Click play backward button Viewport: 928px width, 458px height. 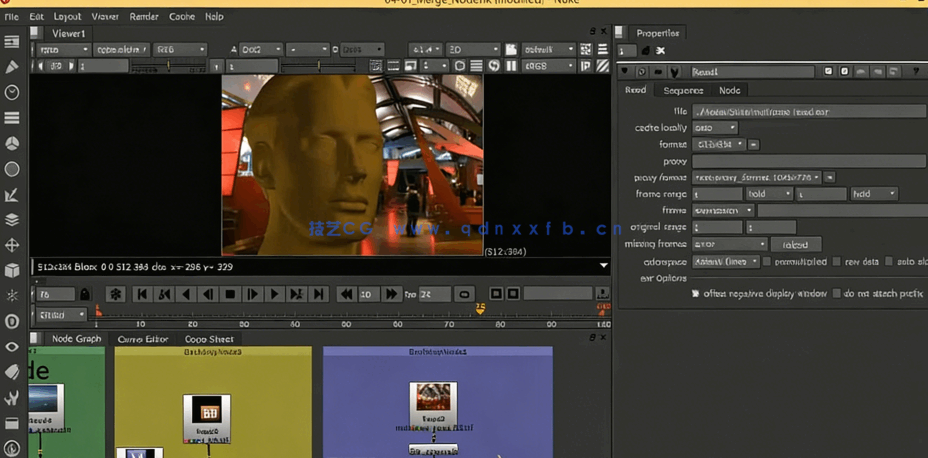pyautogui.click(x=186, y=294)
